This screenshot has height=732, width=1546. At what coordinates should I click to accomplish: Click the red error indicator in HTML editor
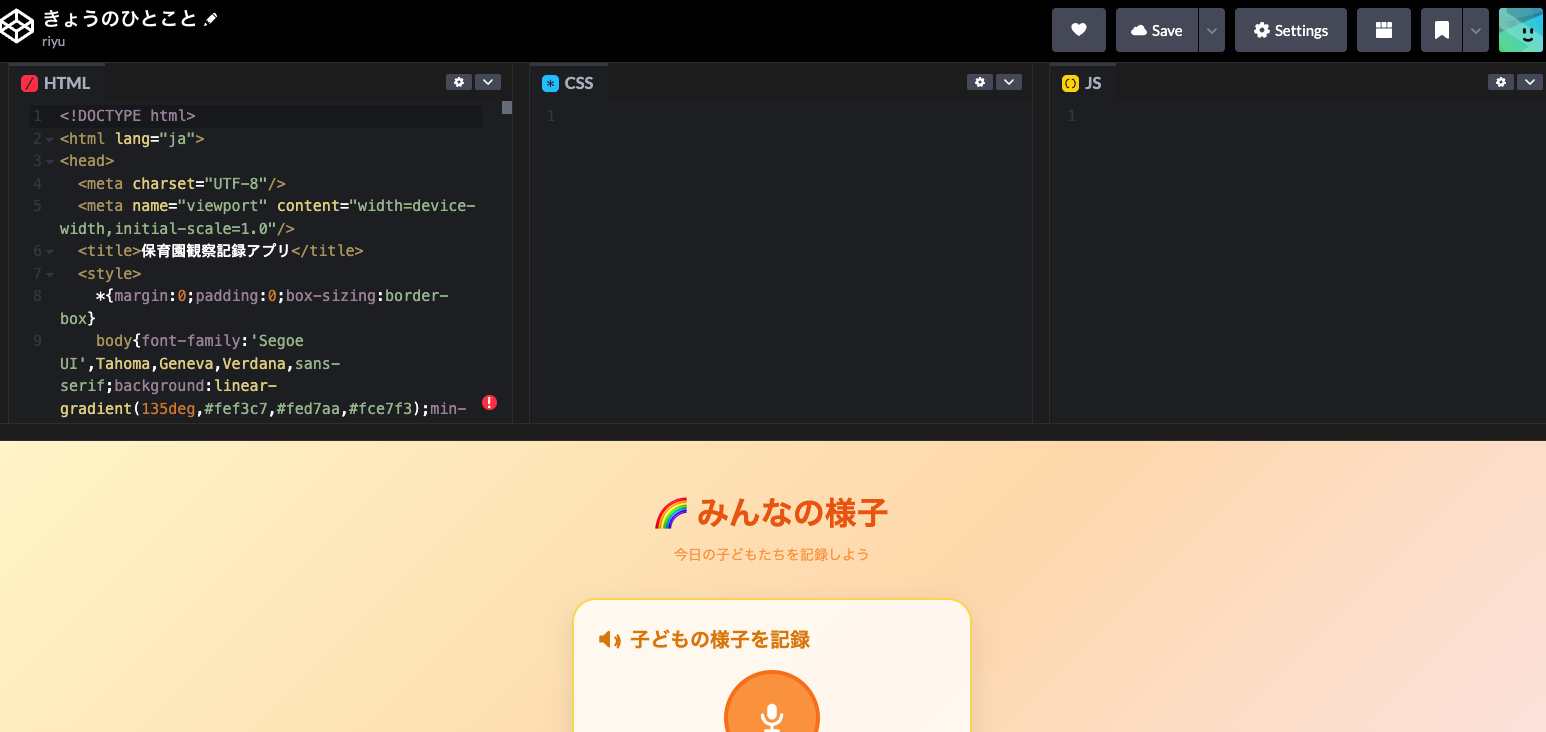[x=489, y=403]
